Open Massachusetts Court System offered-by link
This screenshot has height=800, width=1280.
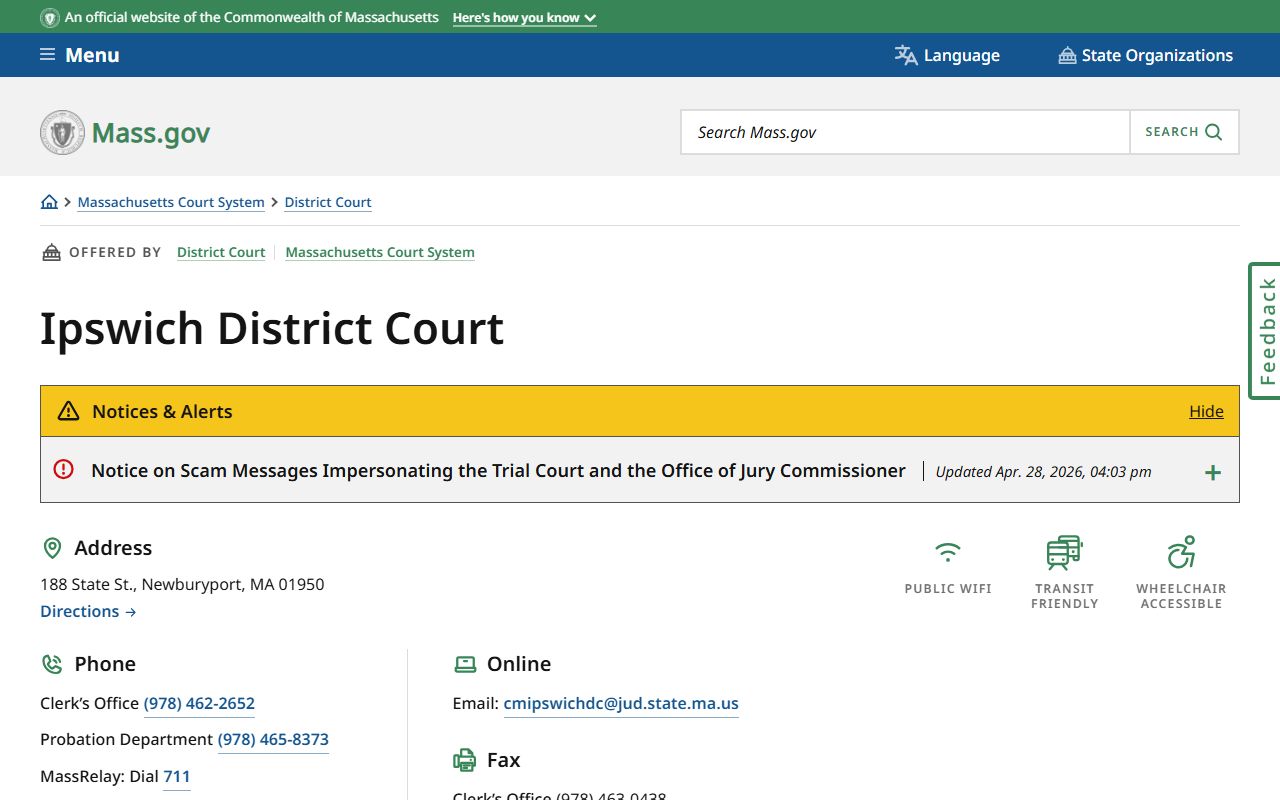point(380,252)
